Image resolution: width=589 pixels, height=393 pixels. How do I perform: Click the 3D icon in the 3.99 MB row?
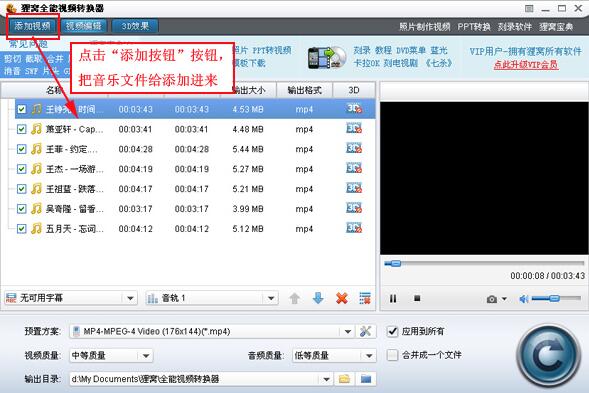(x=354, y=208)
